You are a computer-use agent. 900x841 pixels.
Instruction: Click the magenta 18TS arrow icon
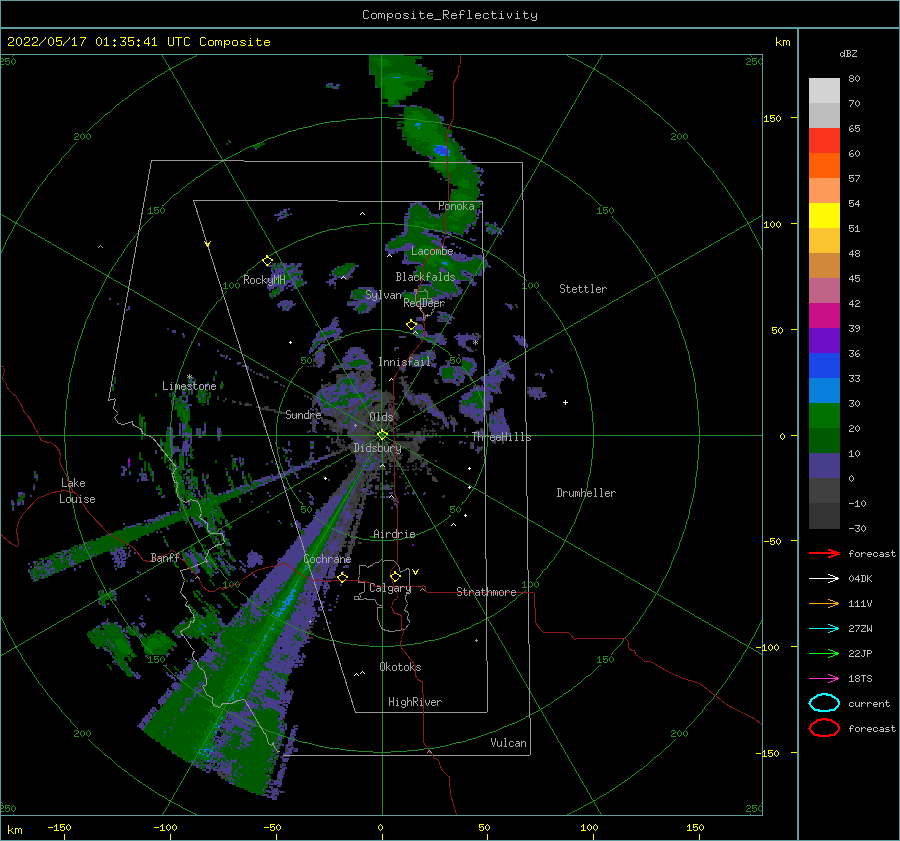click(x=824, y=679)
